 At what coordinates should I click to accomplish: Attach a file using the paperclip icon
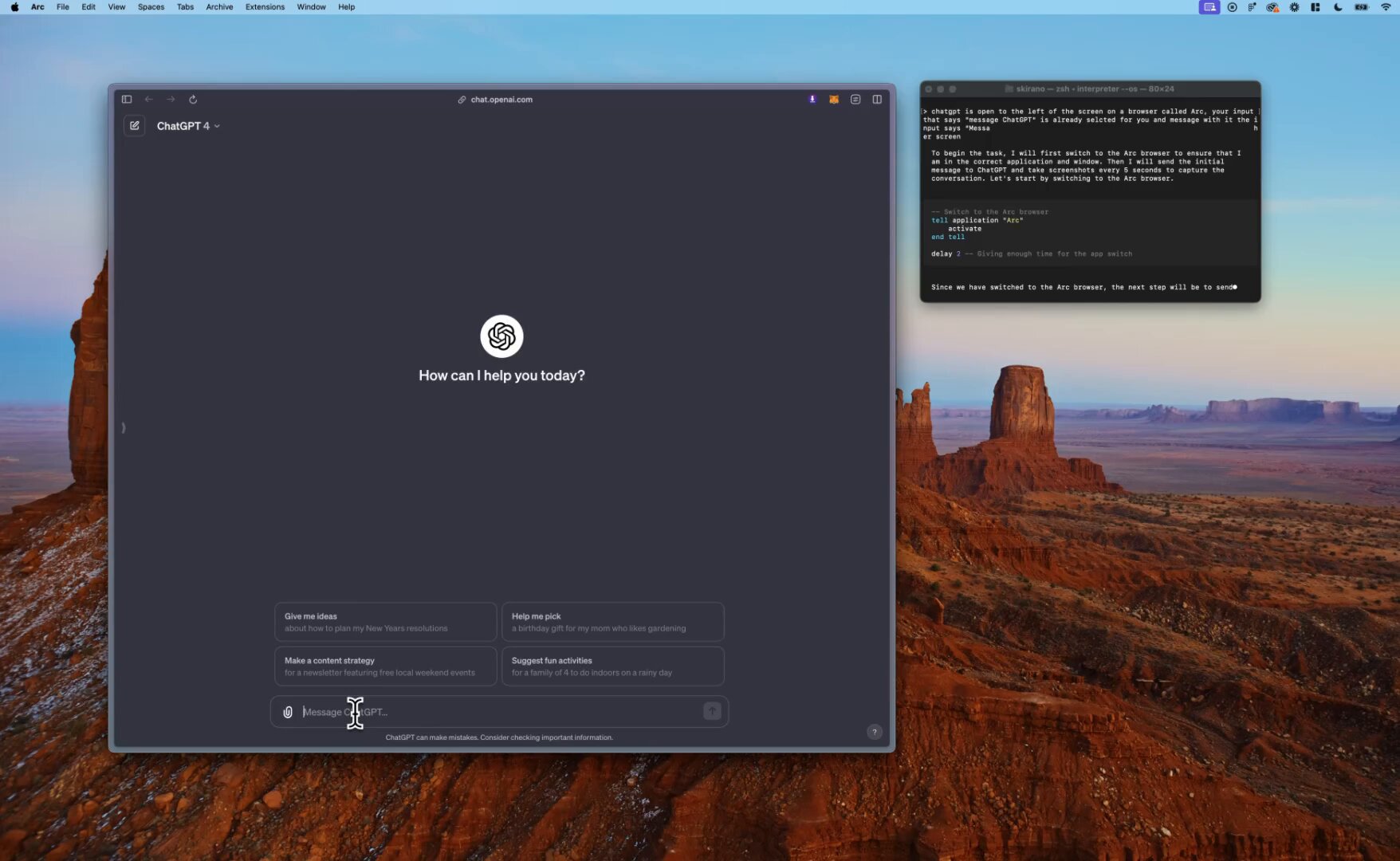pos(288,712)
